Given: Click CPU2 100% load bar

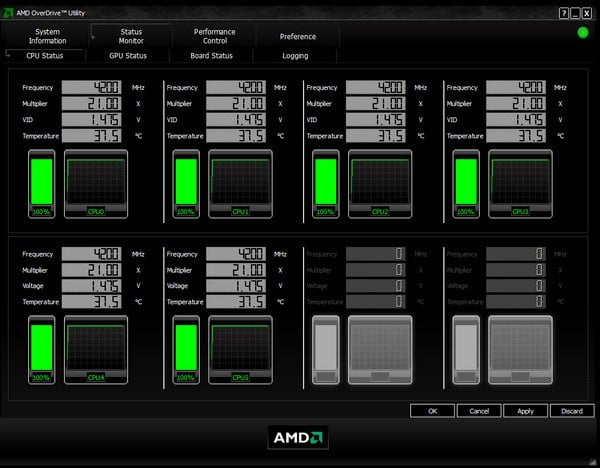Looking at the screenshot, I should [x=326, y=184].
